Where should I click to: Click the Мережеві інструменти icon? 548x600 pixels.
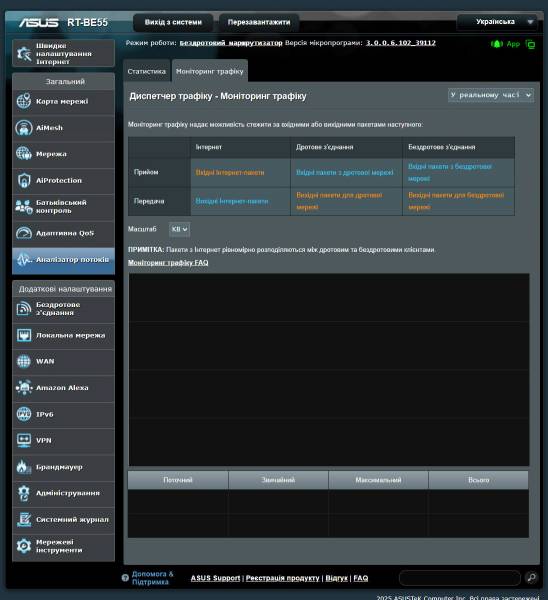point(24,546)
